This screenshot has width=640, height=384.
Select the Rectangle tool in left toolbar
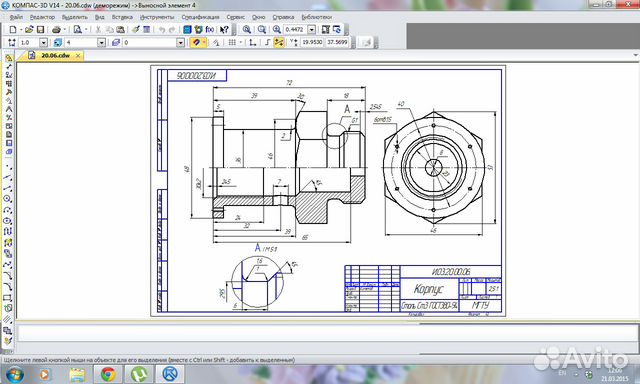8,297
